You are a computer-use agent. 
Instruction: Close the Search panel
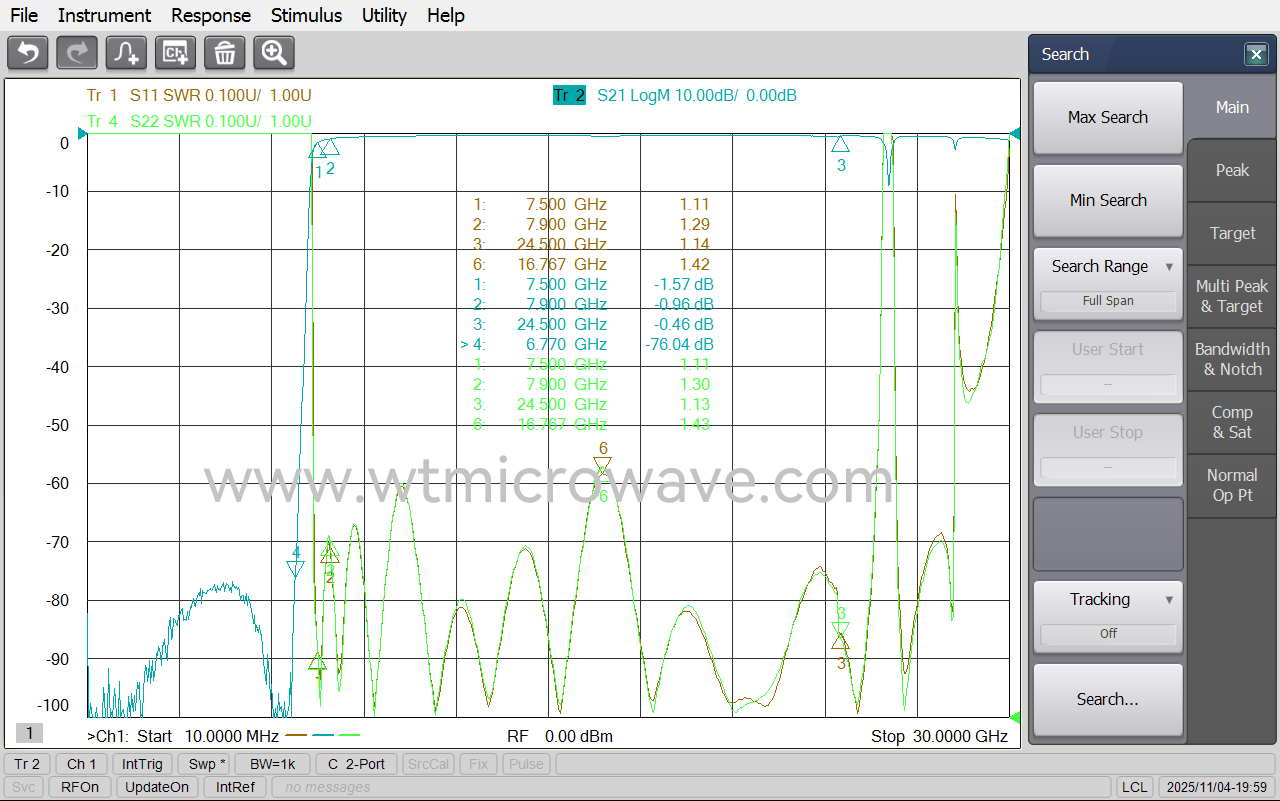point(1257,55)
